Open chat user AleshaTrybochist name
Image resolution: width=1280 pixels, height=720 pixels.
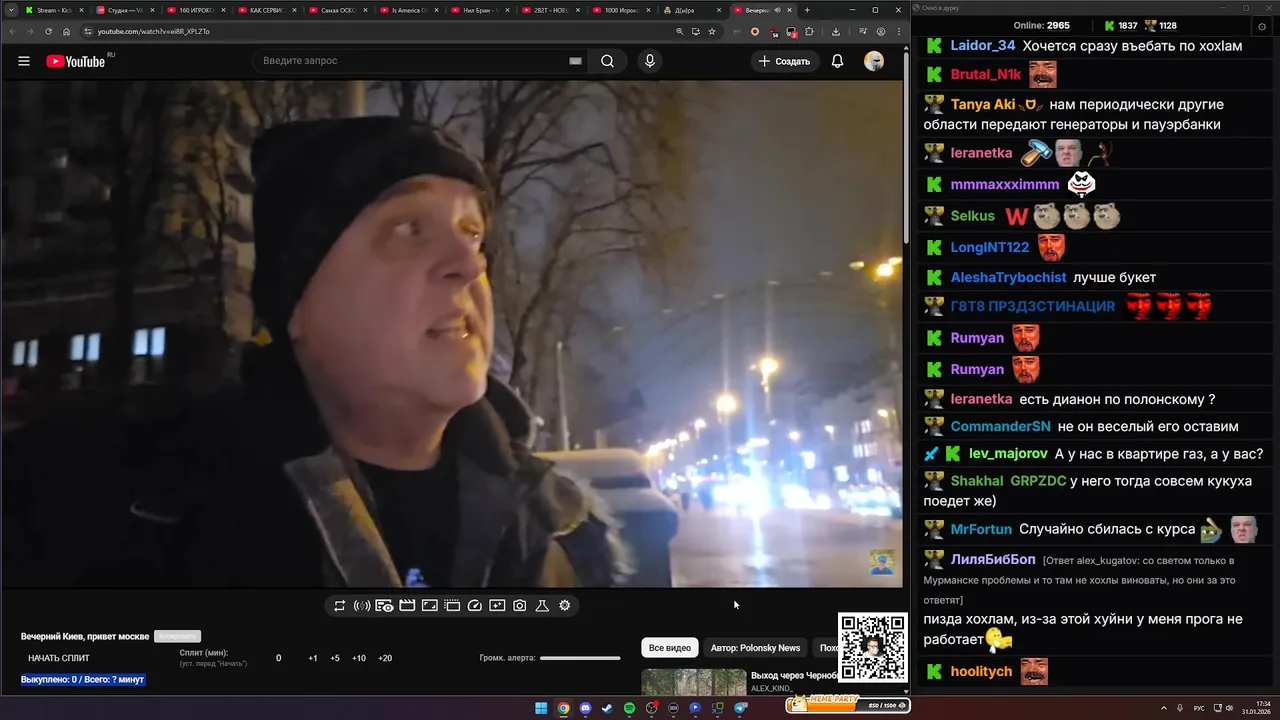1008,277
